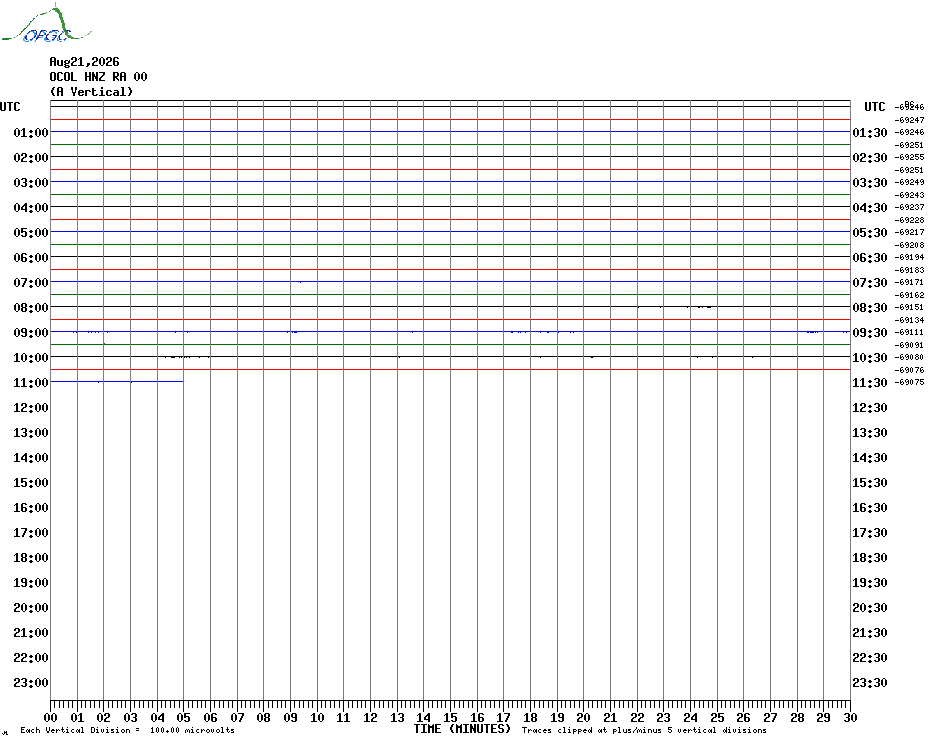Click the minute label 30 on the time axis
This screenshot has width=930, height=744.
851,718
